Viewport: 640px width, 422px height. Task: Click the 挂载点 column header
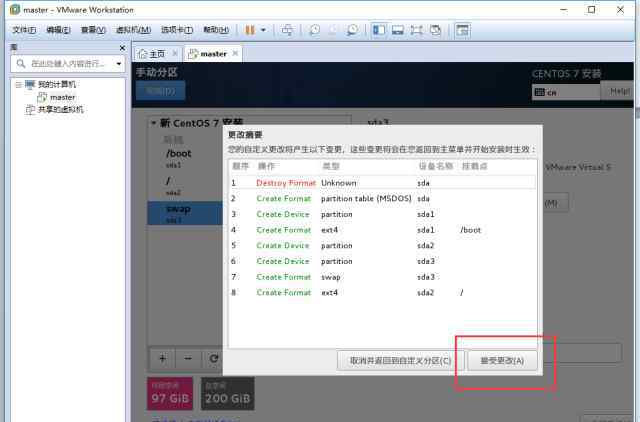(x=474, y=166)
